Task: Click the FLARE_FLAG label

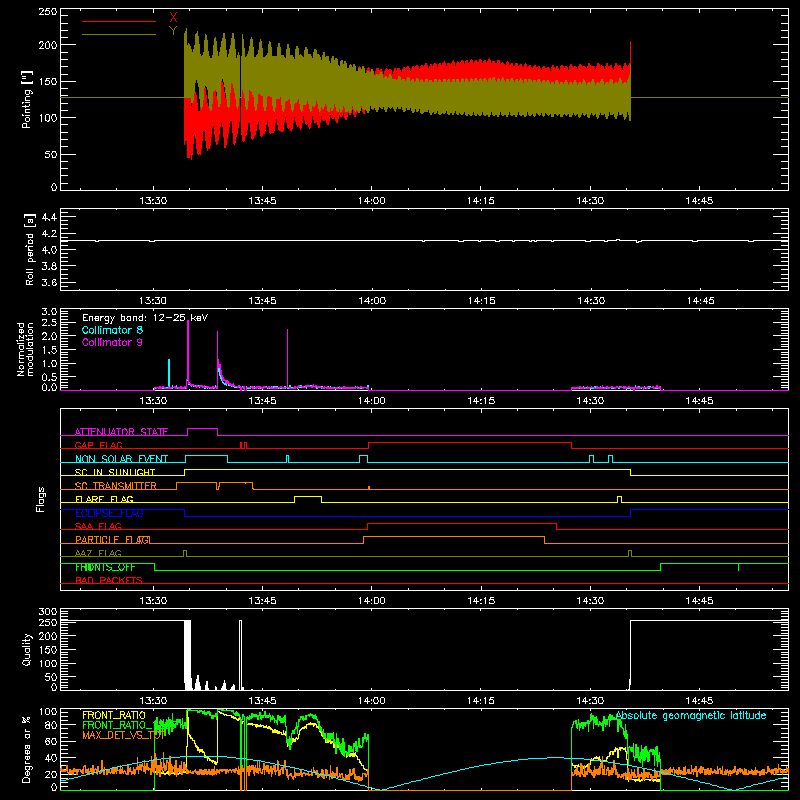Action: pyautogui.click(x=104, y=499)
